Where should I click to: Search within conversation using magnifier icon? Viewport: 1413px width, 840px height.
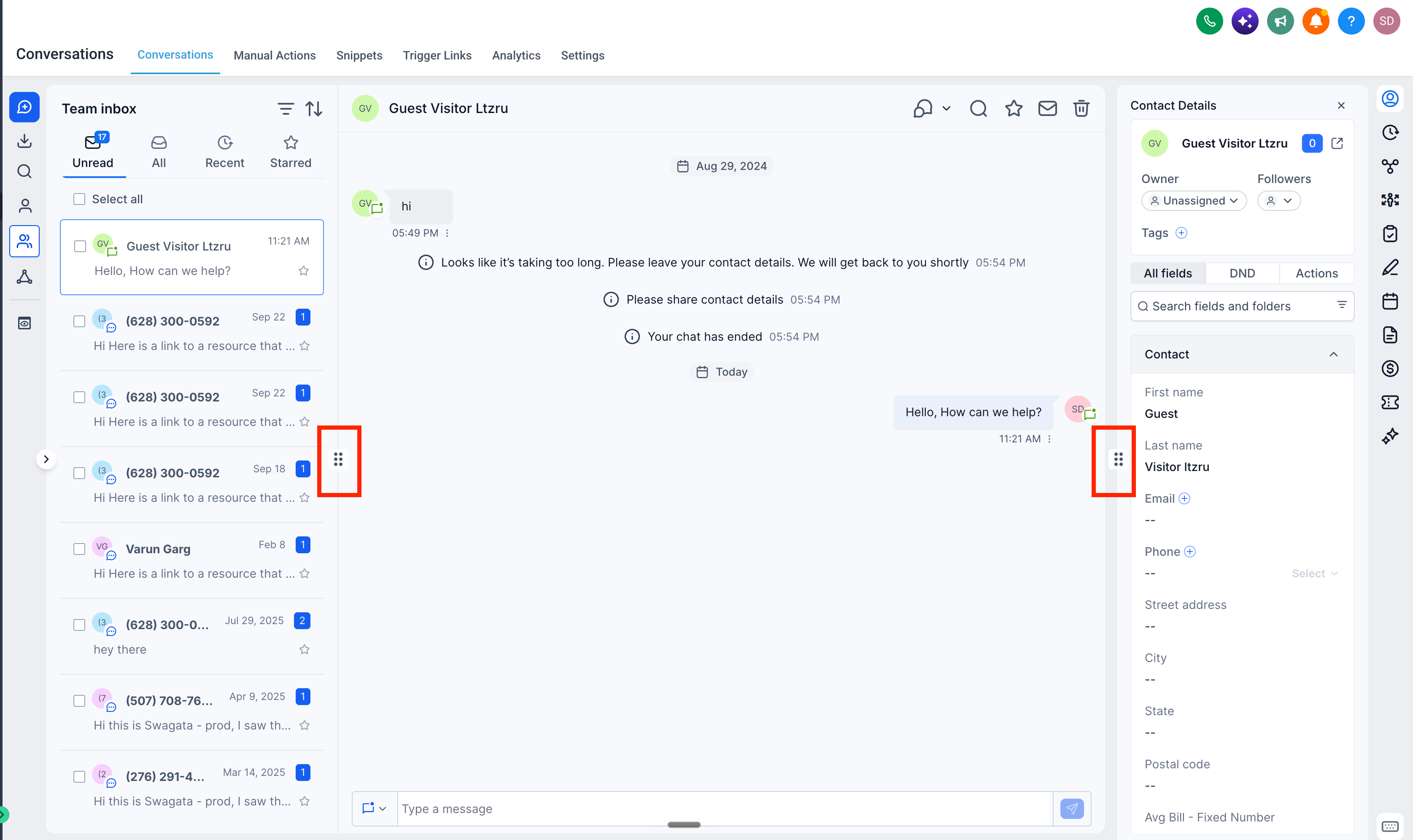(978, 108)
